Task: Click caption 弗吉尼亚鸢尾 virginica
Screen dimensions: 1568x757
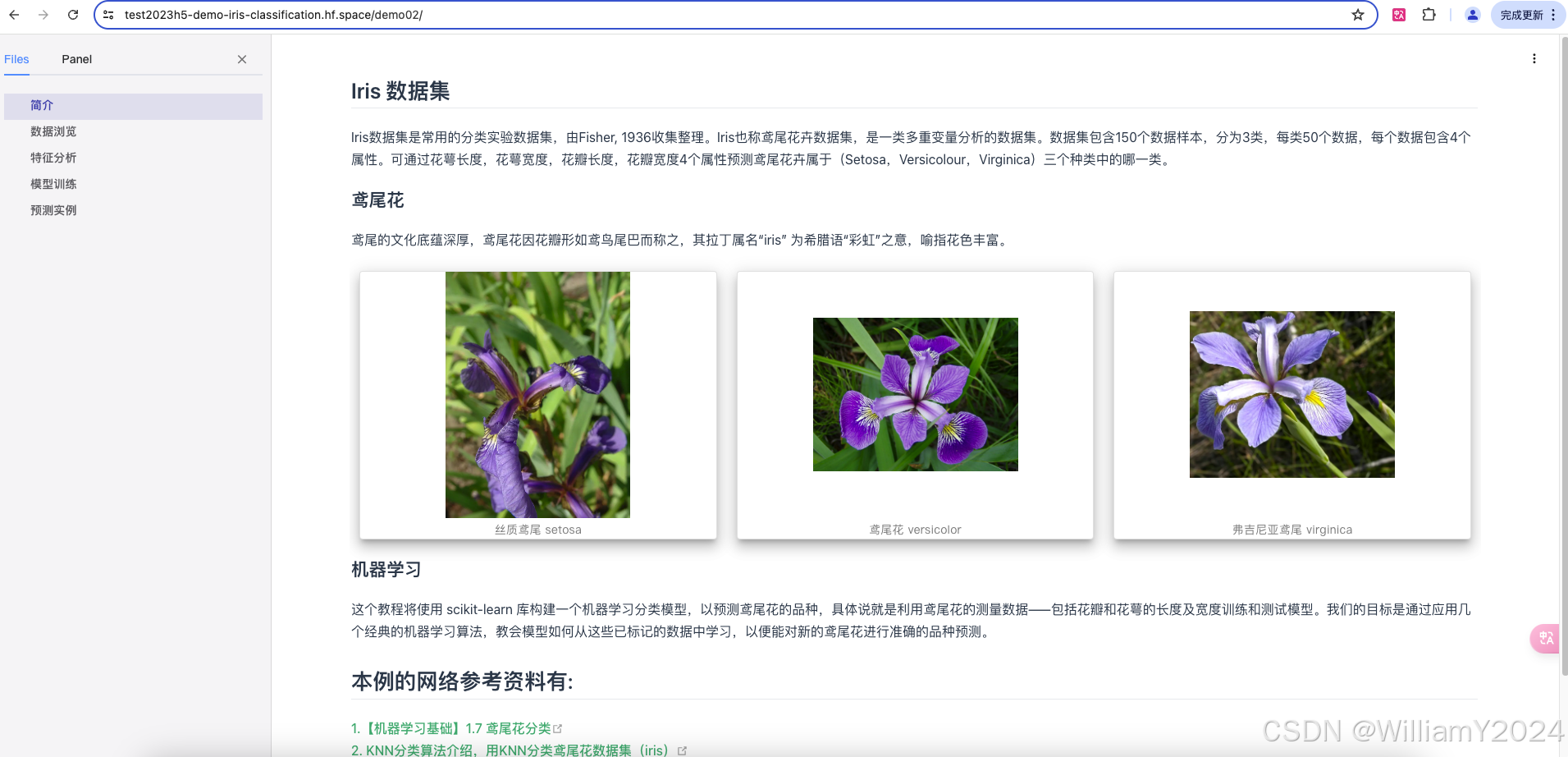Action: tap(1292, 530)
